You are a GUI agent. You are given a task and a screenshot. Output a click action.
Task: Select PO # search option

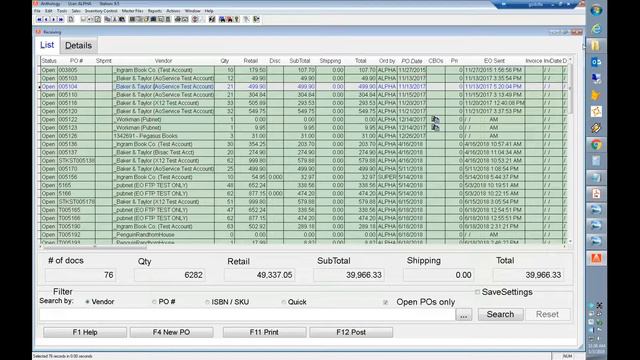click(154, 302)
